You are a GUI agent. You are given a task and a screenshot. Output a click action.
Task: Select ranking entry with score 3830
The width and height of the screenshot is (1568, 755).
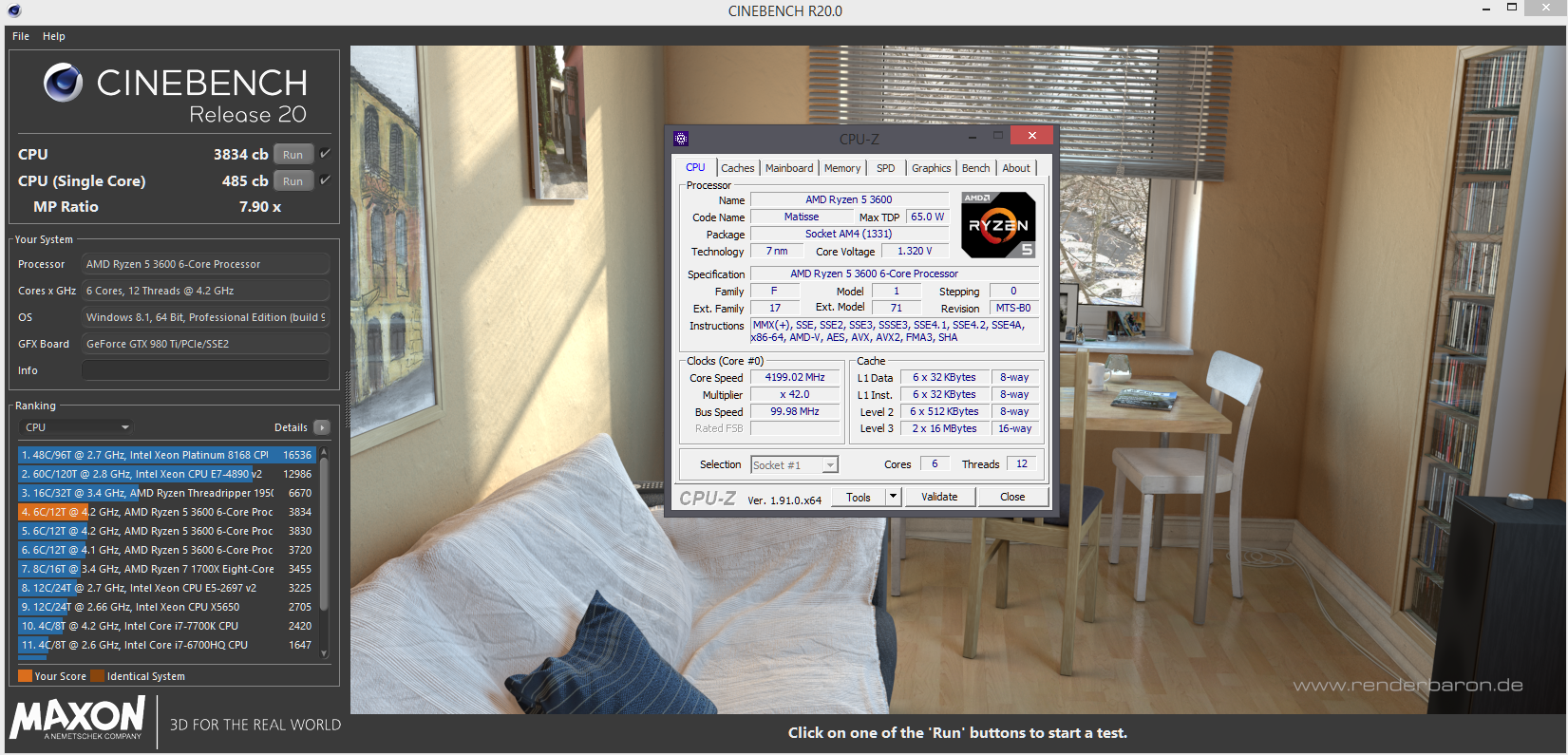(167, 531)
